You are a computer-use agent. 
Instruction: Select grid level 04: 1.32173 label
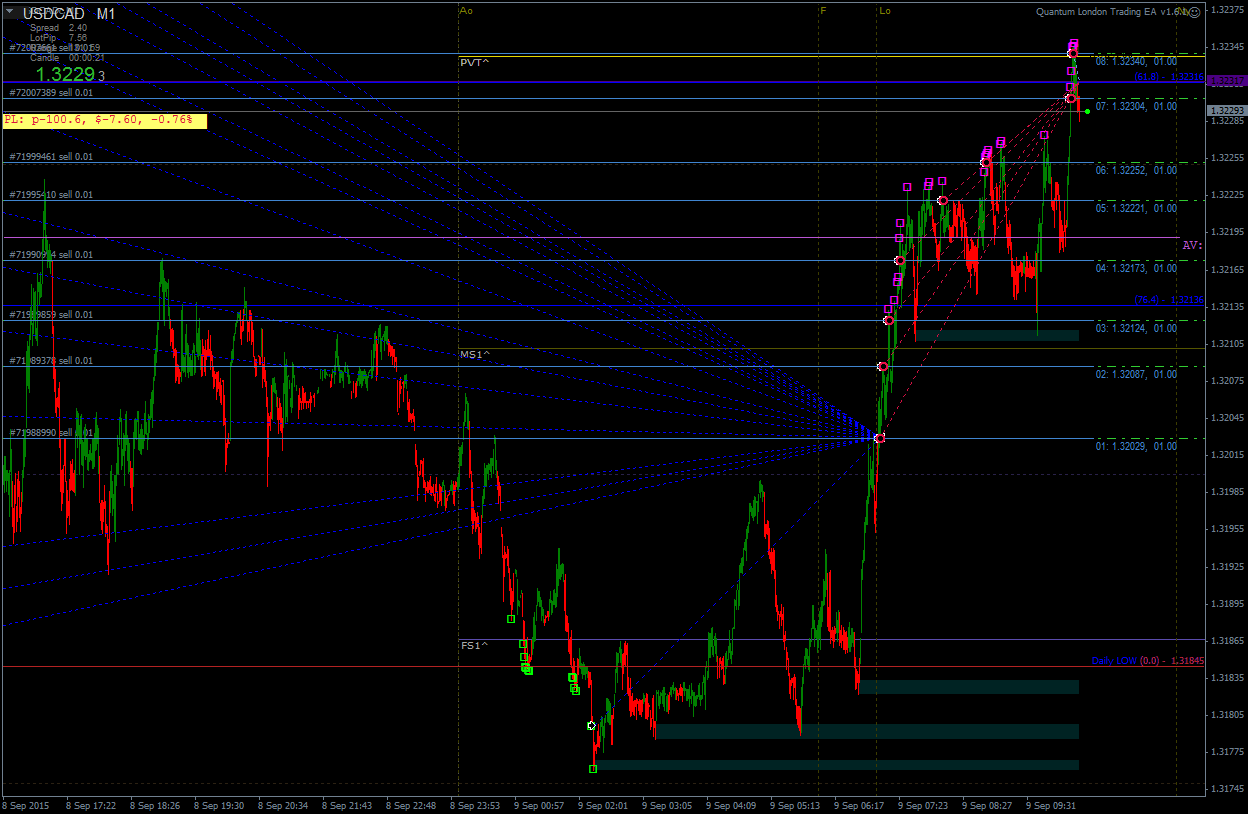click(x=1136, y=268)
